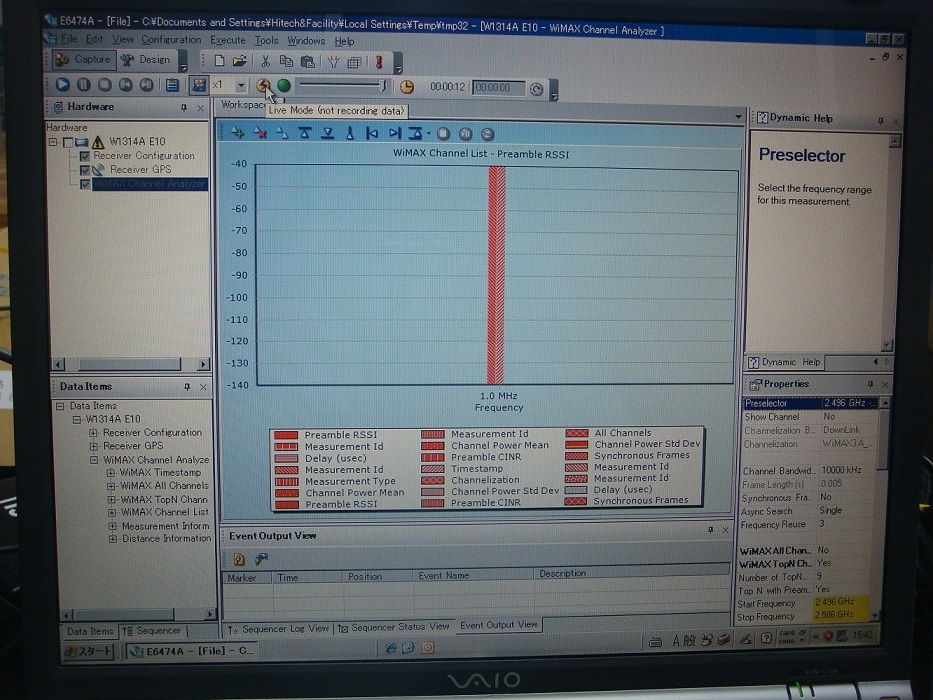Expand the WiMAX Timestamp node
933x700 pixels.
click(x=111, y=473)
